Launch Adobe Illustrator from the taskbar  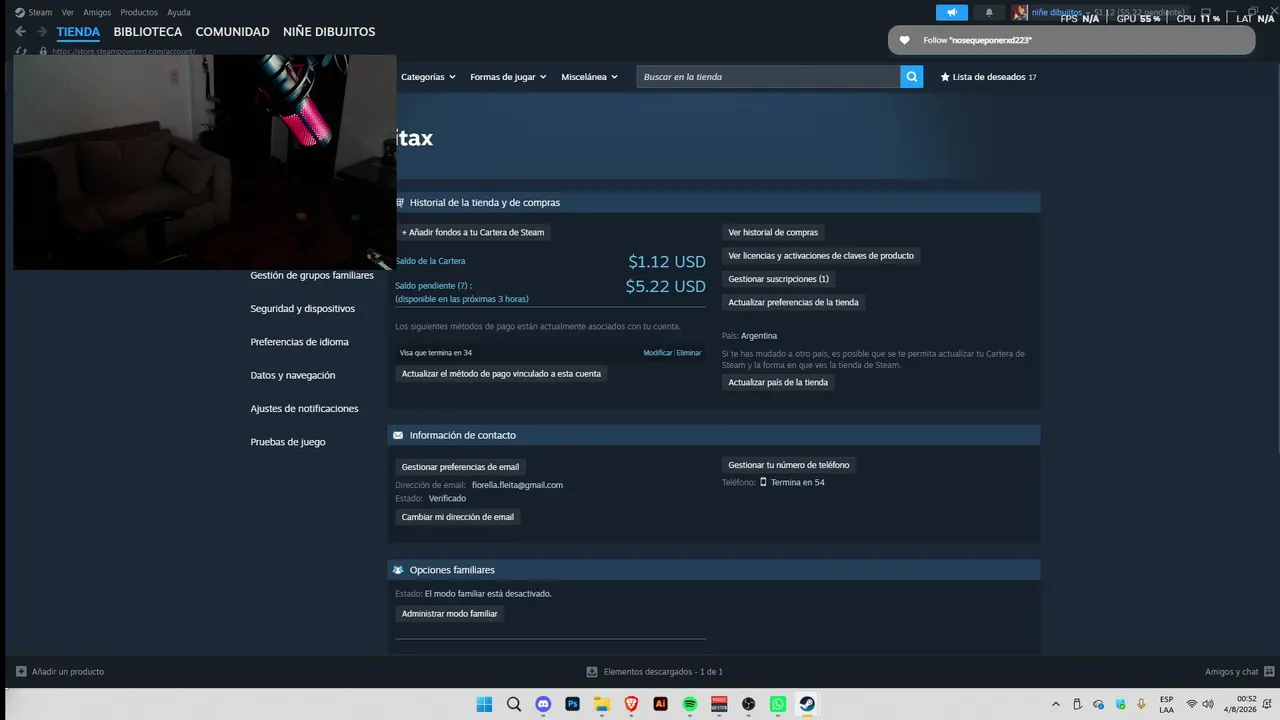click(x=660, y=704)
